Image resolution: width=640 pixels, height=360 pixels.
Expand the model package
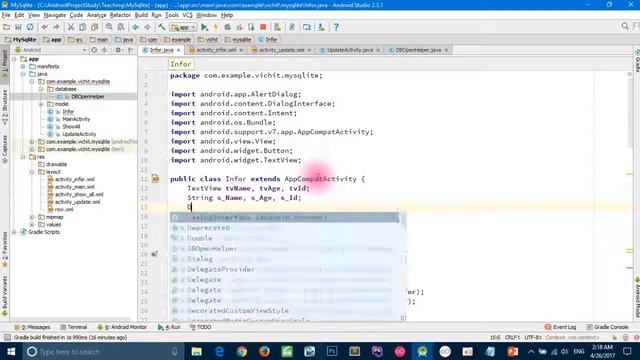[41, 104]
